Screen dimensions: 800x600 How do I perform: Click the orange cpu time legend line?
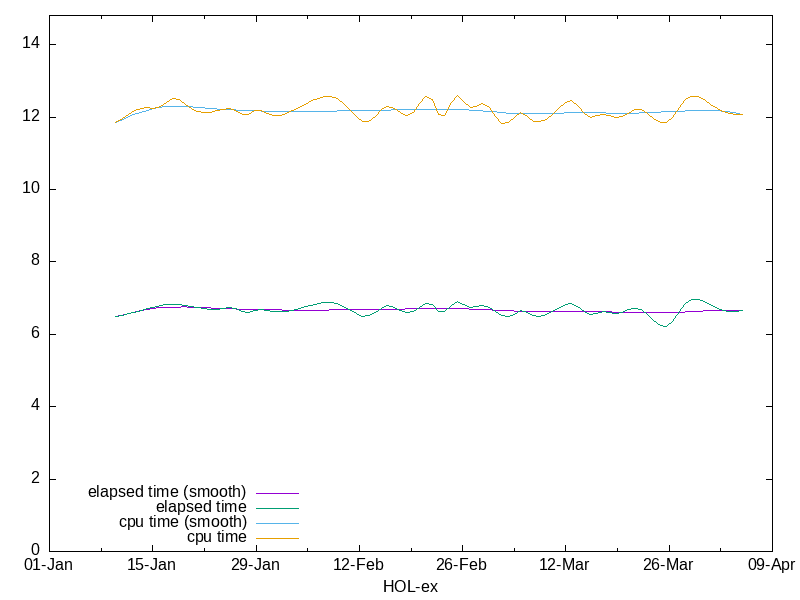tap(277, 538)
